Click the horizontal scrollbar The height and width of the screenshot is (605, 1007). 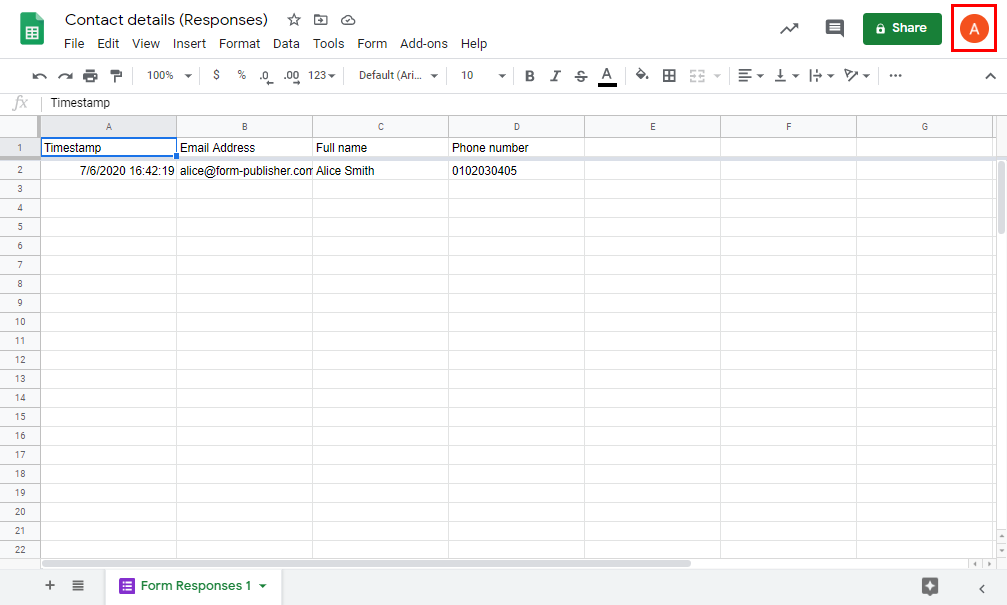366,564
